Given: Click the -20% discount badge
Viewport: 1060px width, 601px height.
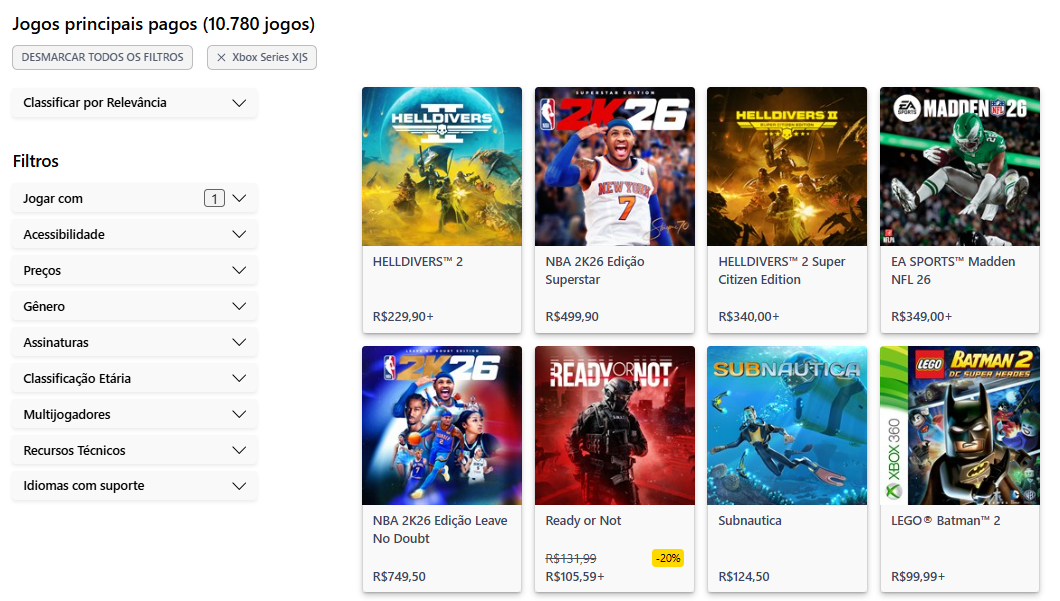Looking at the screenshot, I should 668,558.
